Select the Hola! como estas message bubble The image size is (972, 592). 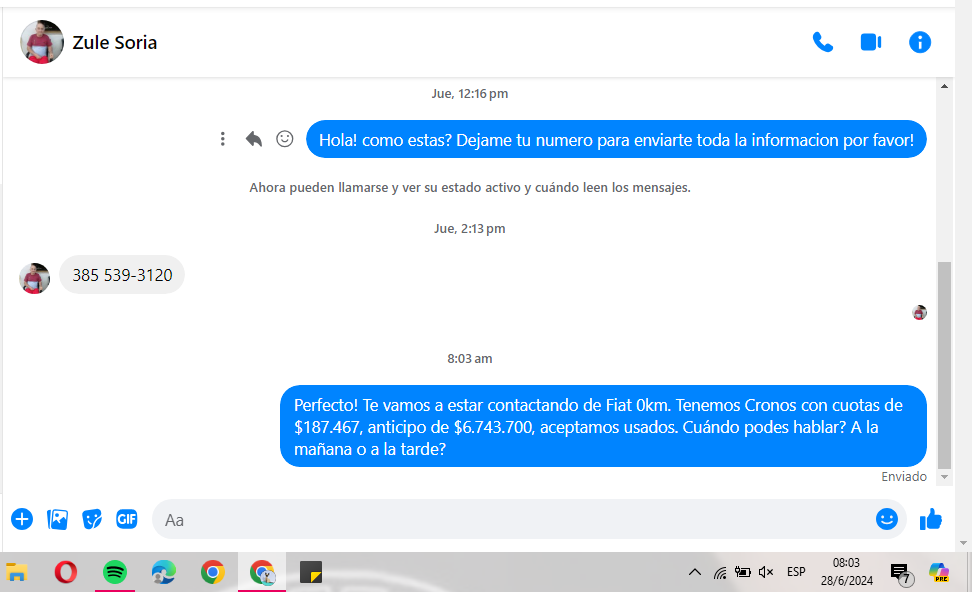(616, 139)
